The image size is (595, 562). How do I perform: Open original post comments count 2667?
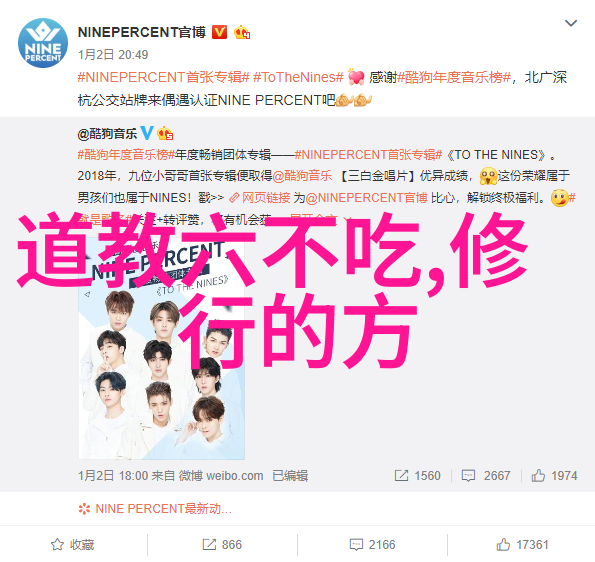tap(486, 475)
